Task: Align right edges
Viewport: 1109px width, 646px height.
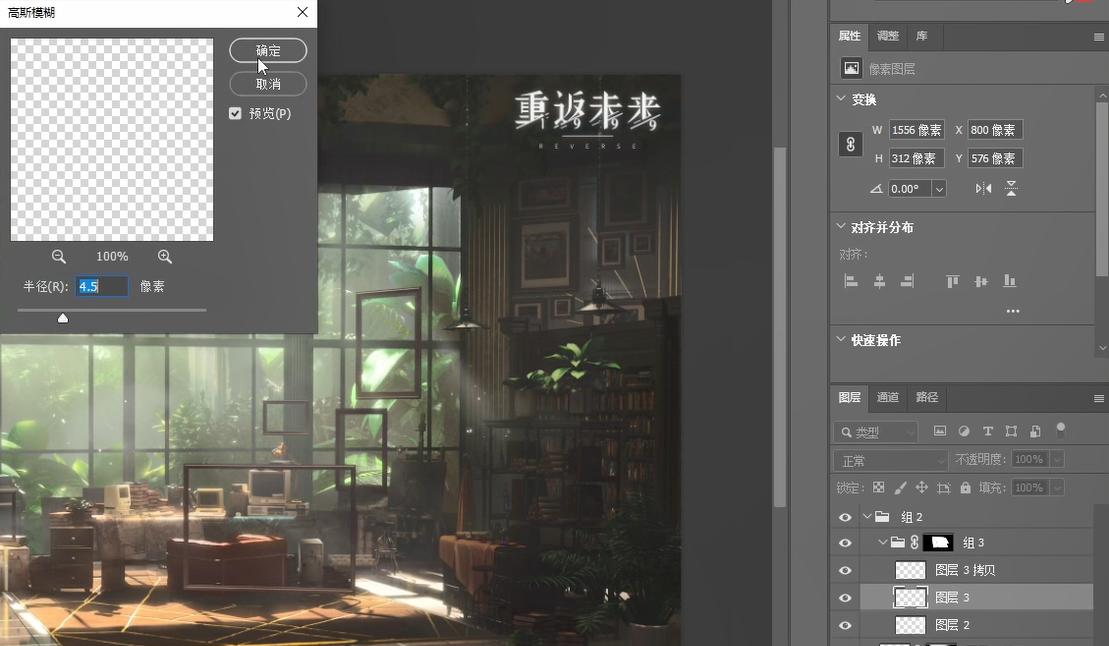Action: pos(907,281)
